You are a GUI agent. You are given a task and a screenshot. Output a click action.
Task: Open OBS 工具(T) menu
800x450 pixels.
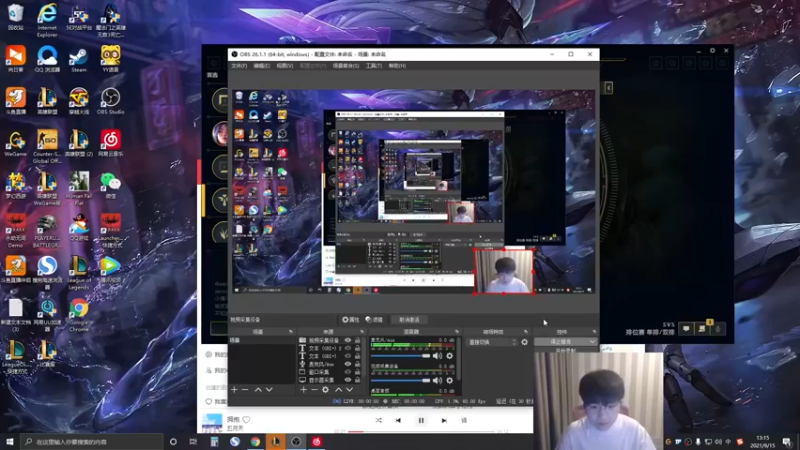(373, 66)
